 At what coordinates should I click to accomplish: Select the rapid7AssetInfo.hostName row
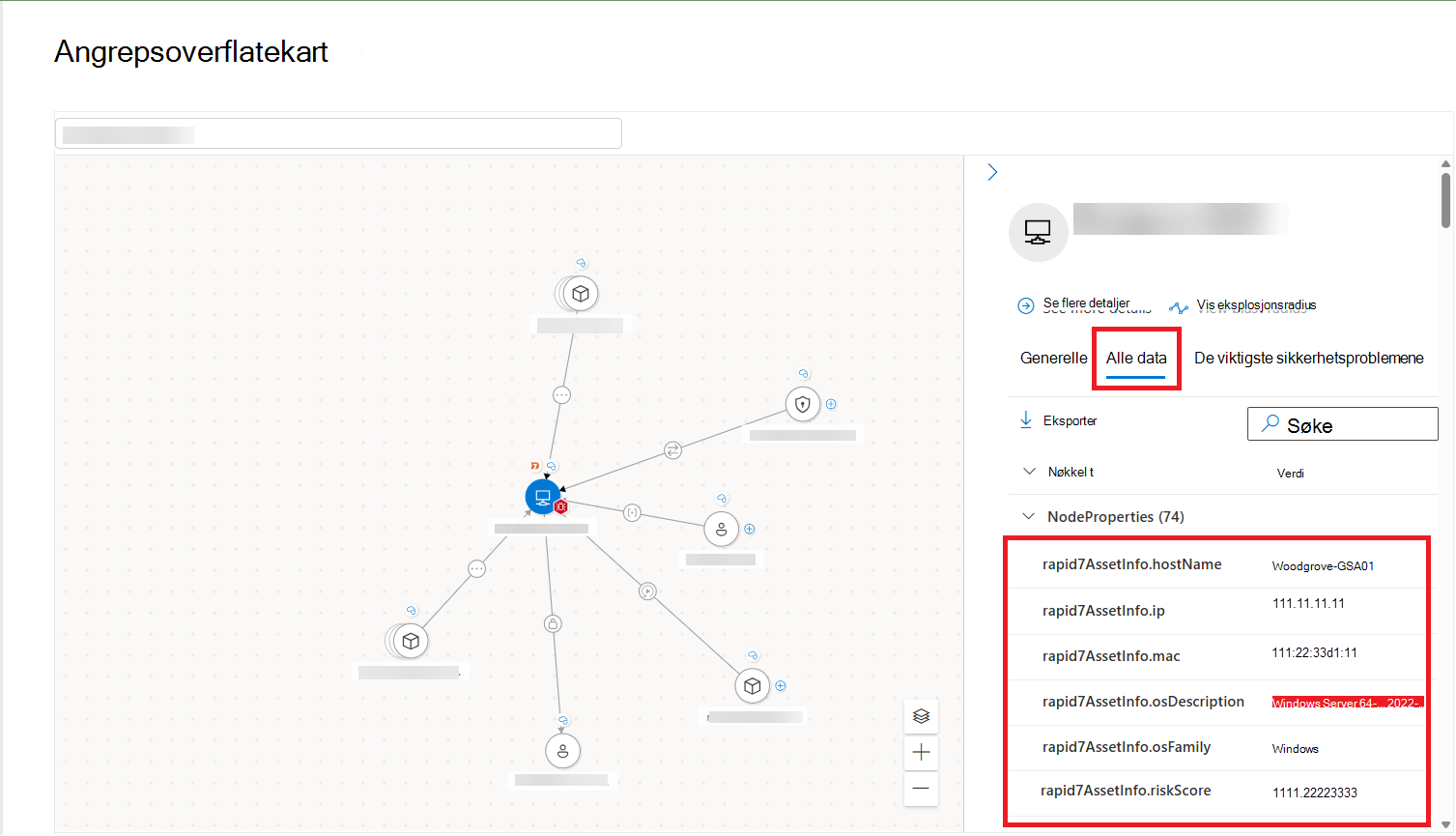pyautogui.click(x=1217, y=565)
